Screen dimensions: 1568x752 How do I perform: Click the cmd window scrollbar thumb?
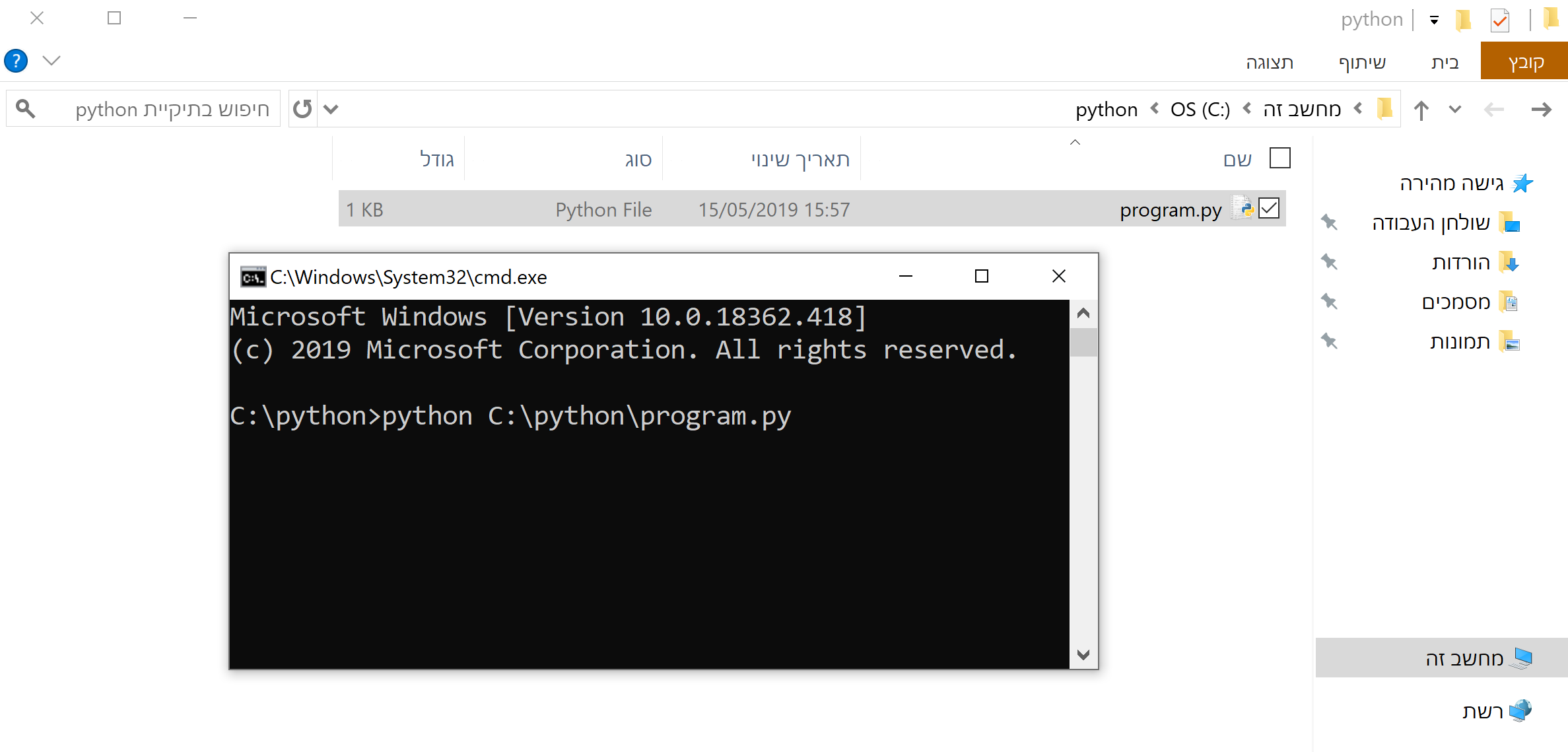[1083, 343]
